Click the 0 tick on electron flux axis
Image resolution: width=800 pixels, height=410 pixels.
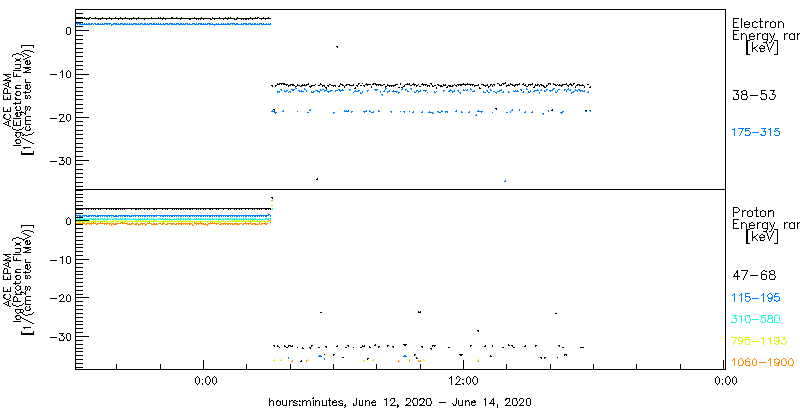coord(68,32)
